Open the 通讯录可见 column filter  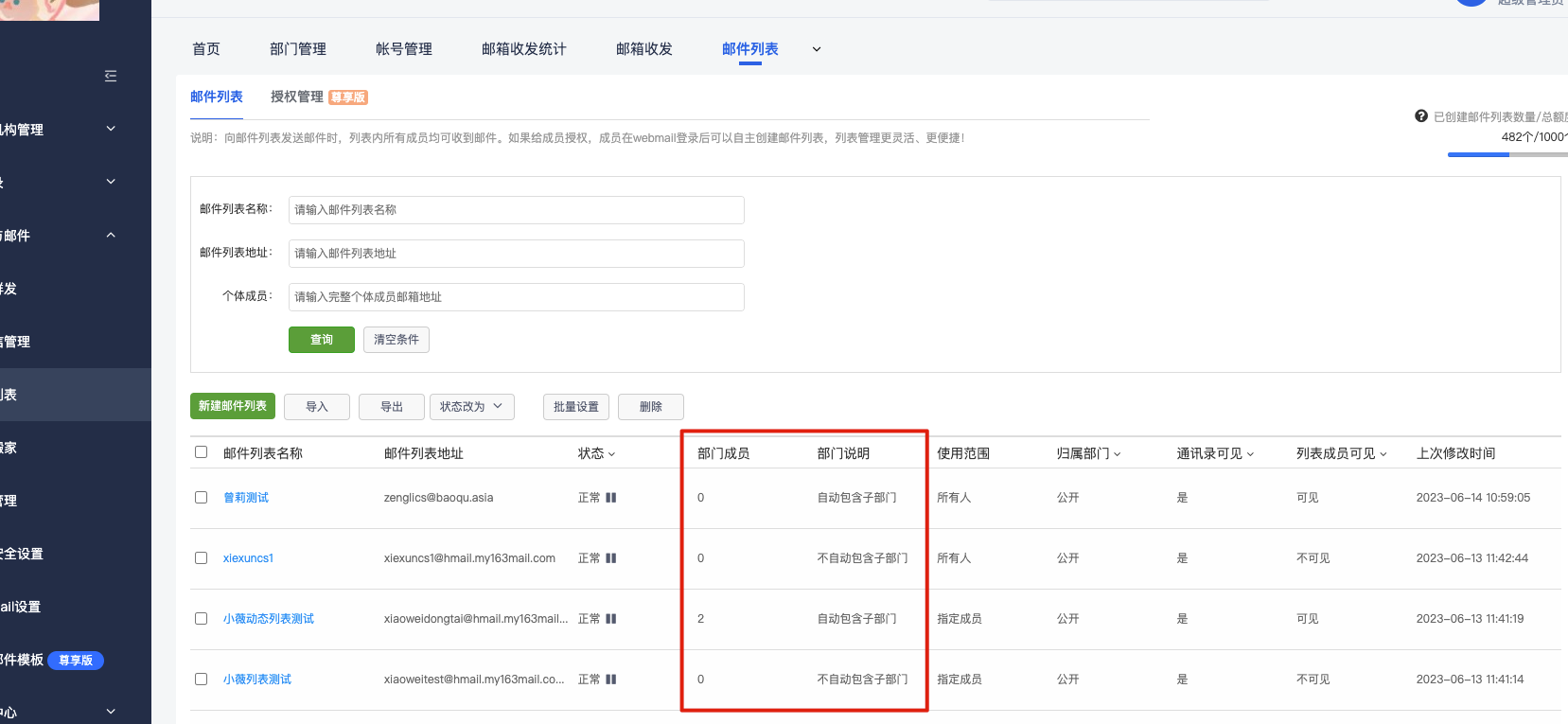pos(1250,454)
